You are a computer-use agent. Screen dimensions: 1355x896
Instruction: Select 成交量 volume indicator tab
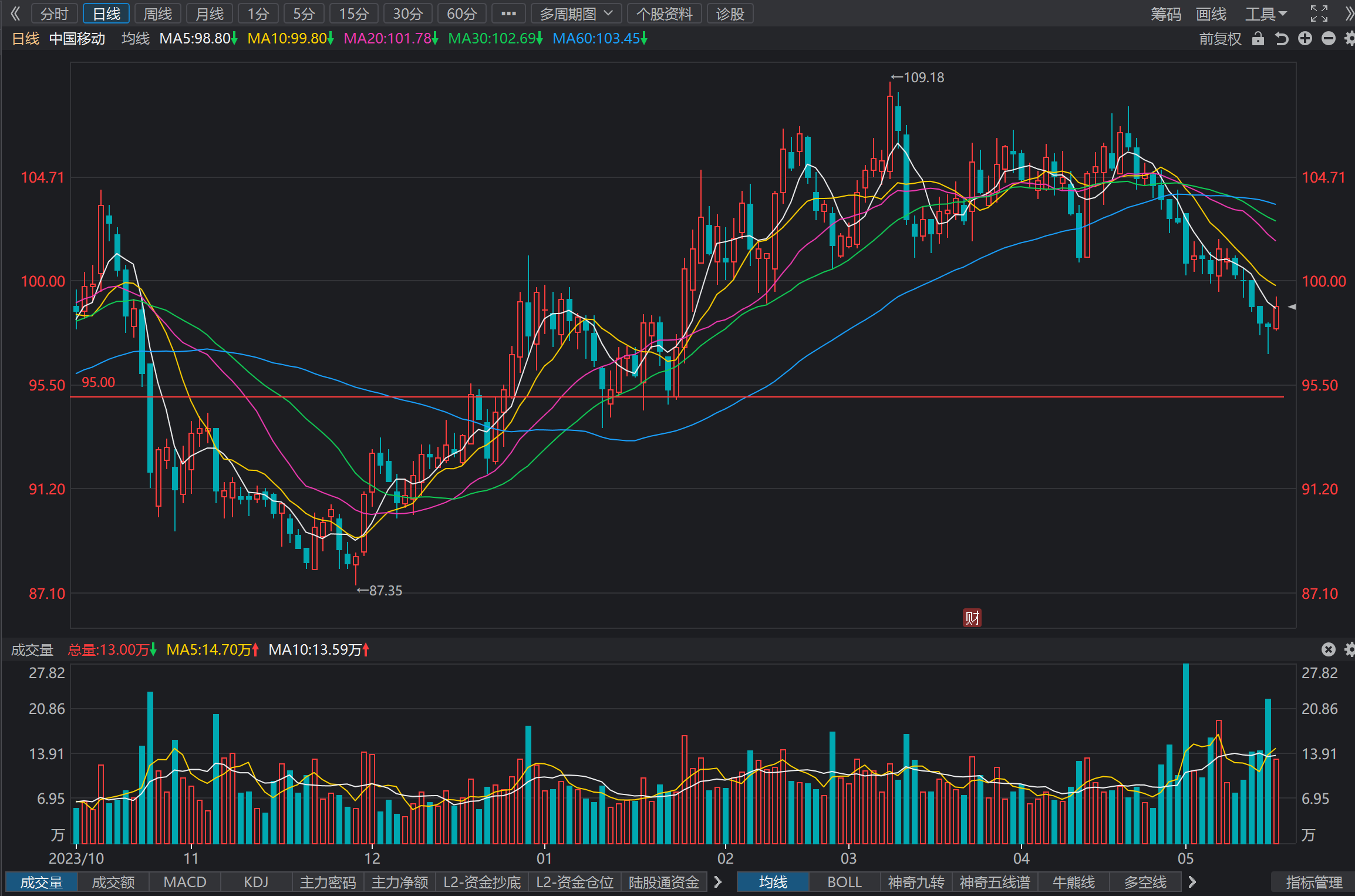pos(42,882)
